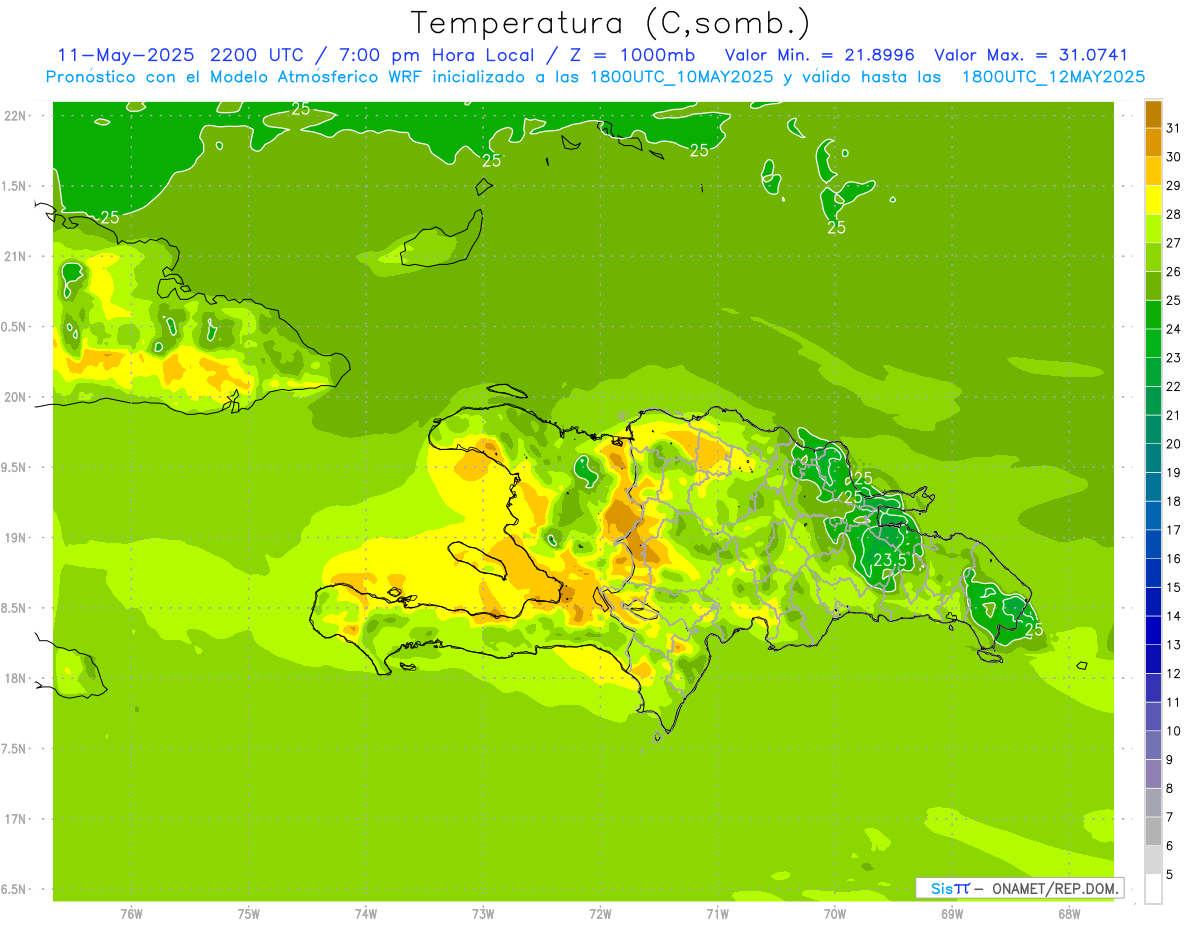The image size is (1200, 927).
Task: Click the title "Temperatura (C,somb.)"
Action: 611,23
